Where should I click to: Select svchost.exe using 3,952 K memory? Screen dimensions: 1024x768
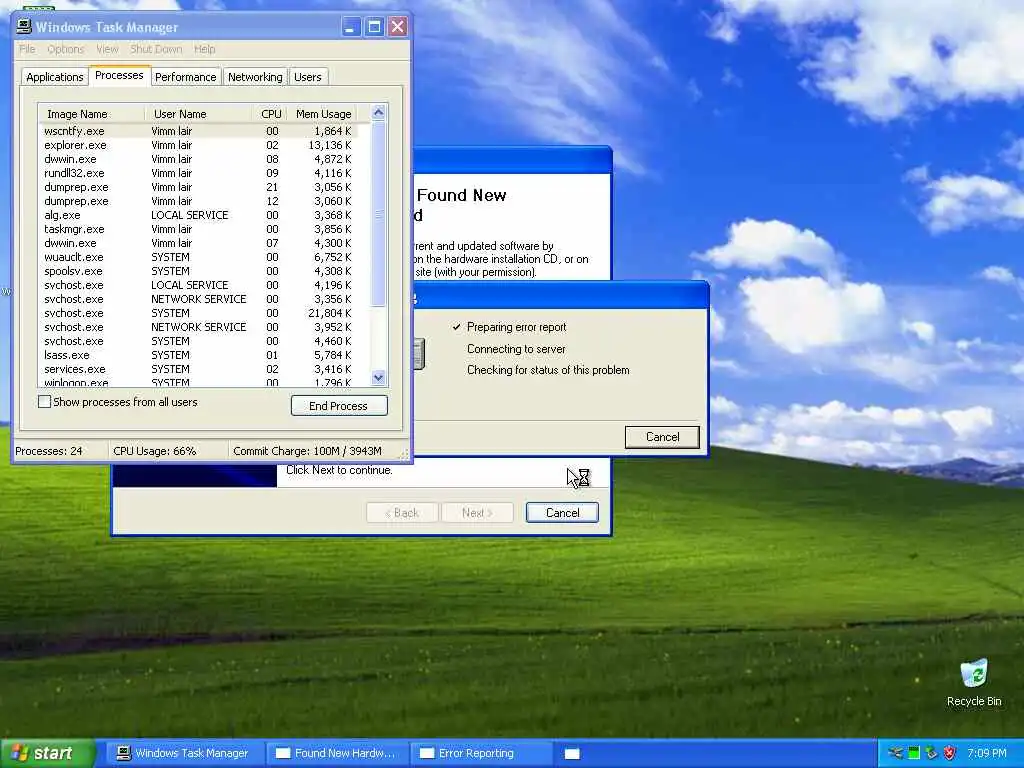click(x=198, y=327)
